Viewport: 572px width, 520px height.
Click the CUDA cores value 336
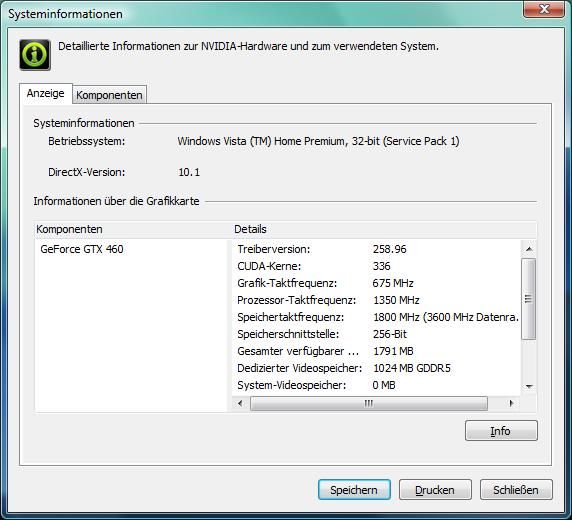click(382, 266)
